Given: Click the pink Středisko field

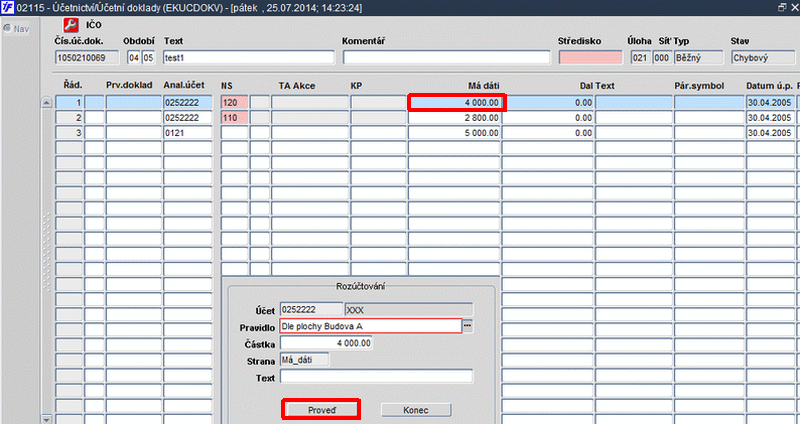Looking at the screenshot, I should pyautogui.click(x=590, y=58).
